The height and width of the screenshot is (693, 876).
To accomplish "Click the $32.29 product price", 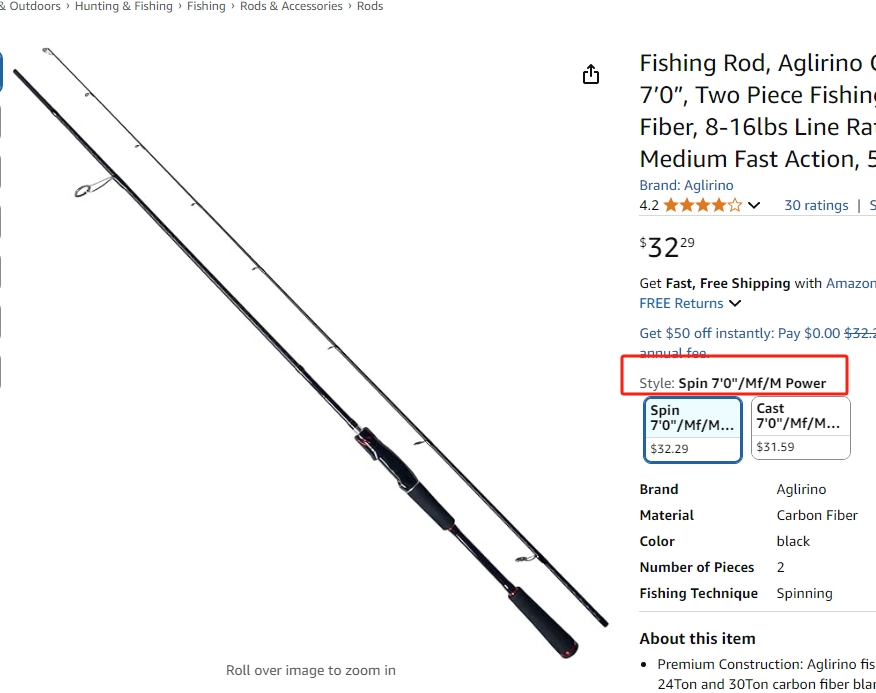I will (x=667, y=246).
